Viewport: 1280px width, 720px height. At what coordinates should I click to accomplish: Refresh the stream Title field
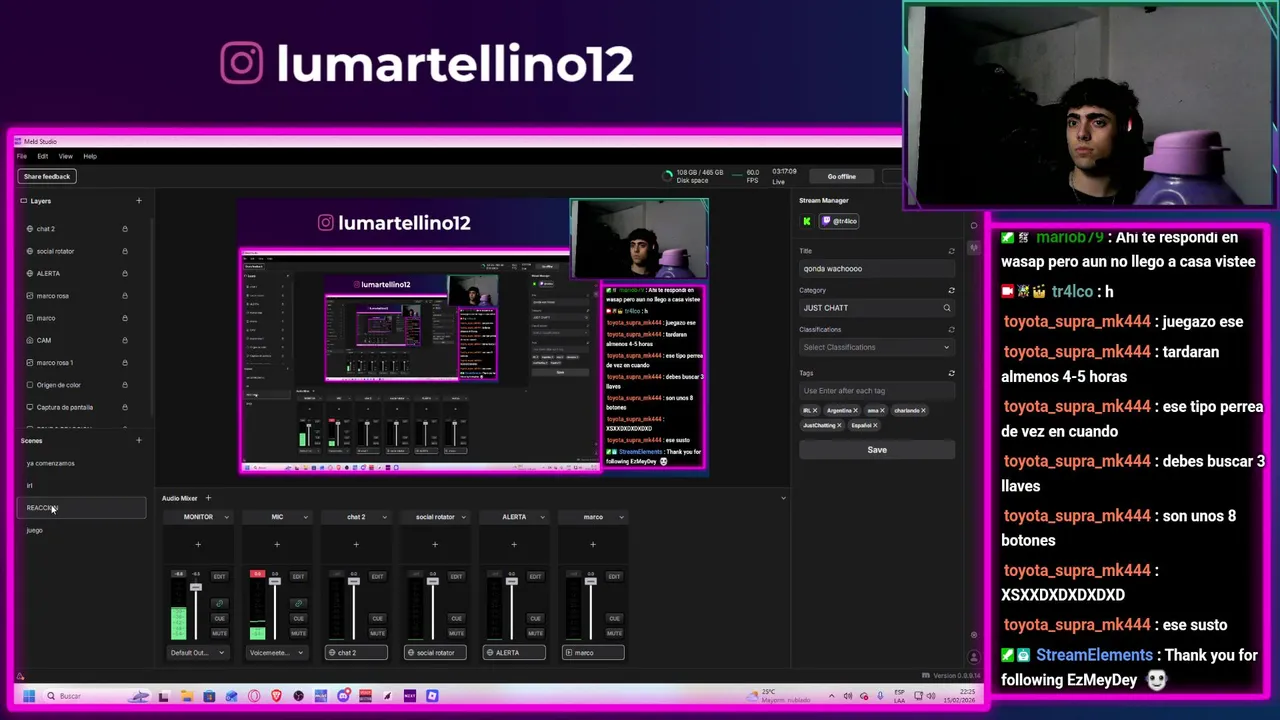(951, 251)
